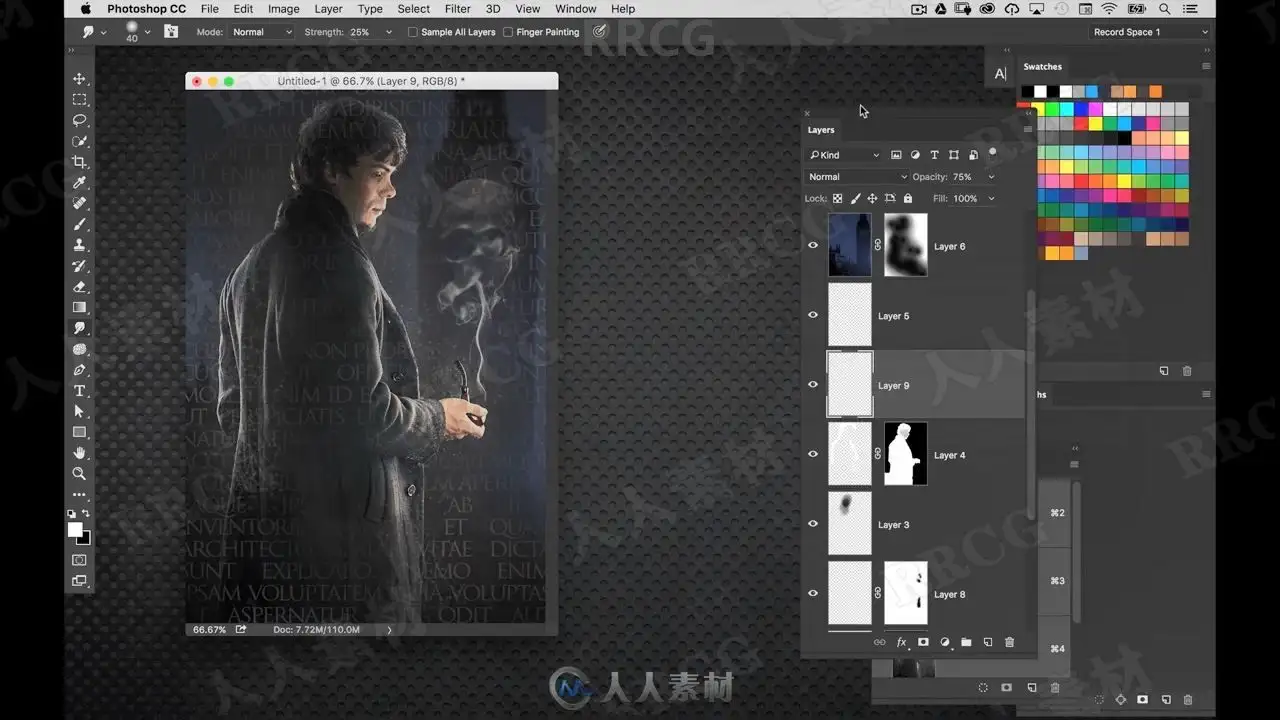The image size is (1280, 720).
Task: Select the Pen tool
Action: click(79, 370)
